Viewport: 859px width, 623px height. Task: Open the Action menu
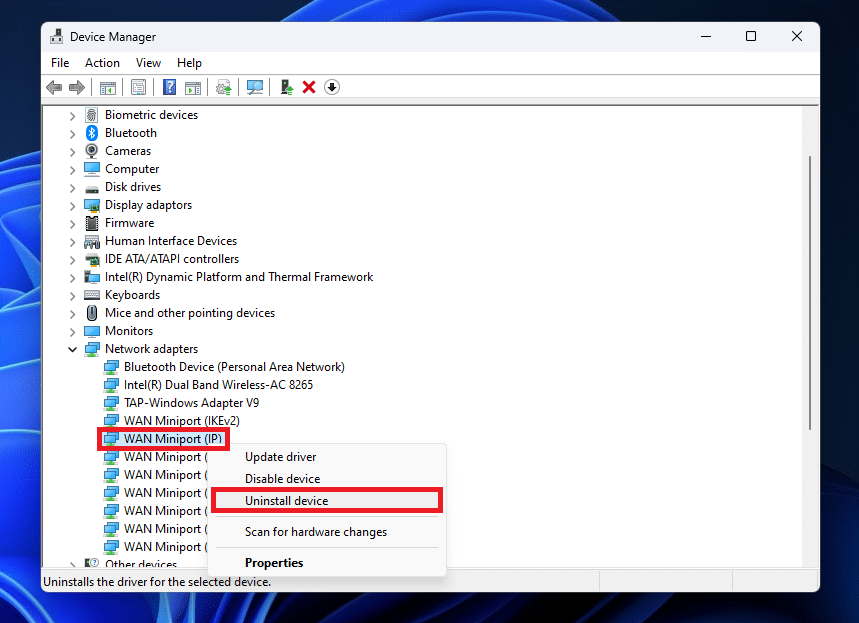point(102,62)
